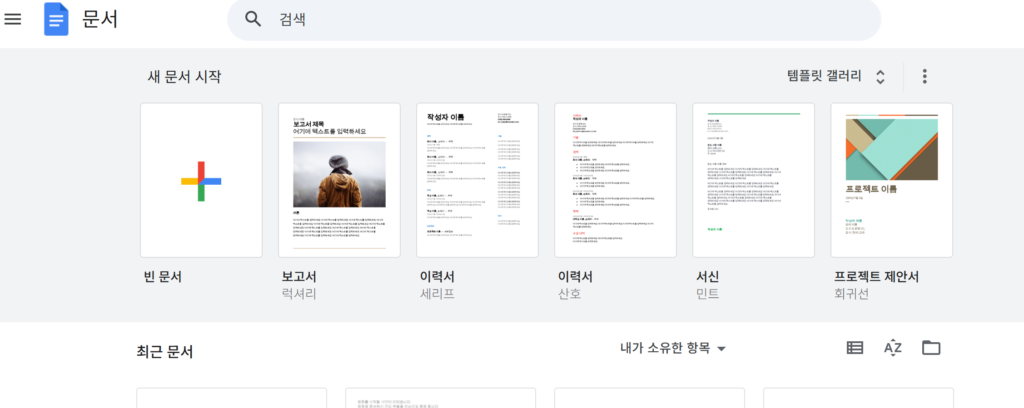Open the first recent document thumbnail
The image size is (1024, 408).
tap(232, 398)
